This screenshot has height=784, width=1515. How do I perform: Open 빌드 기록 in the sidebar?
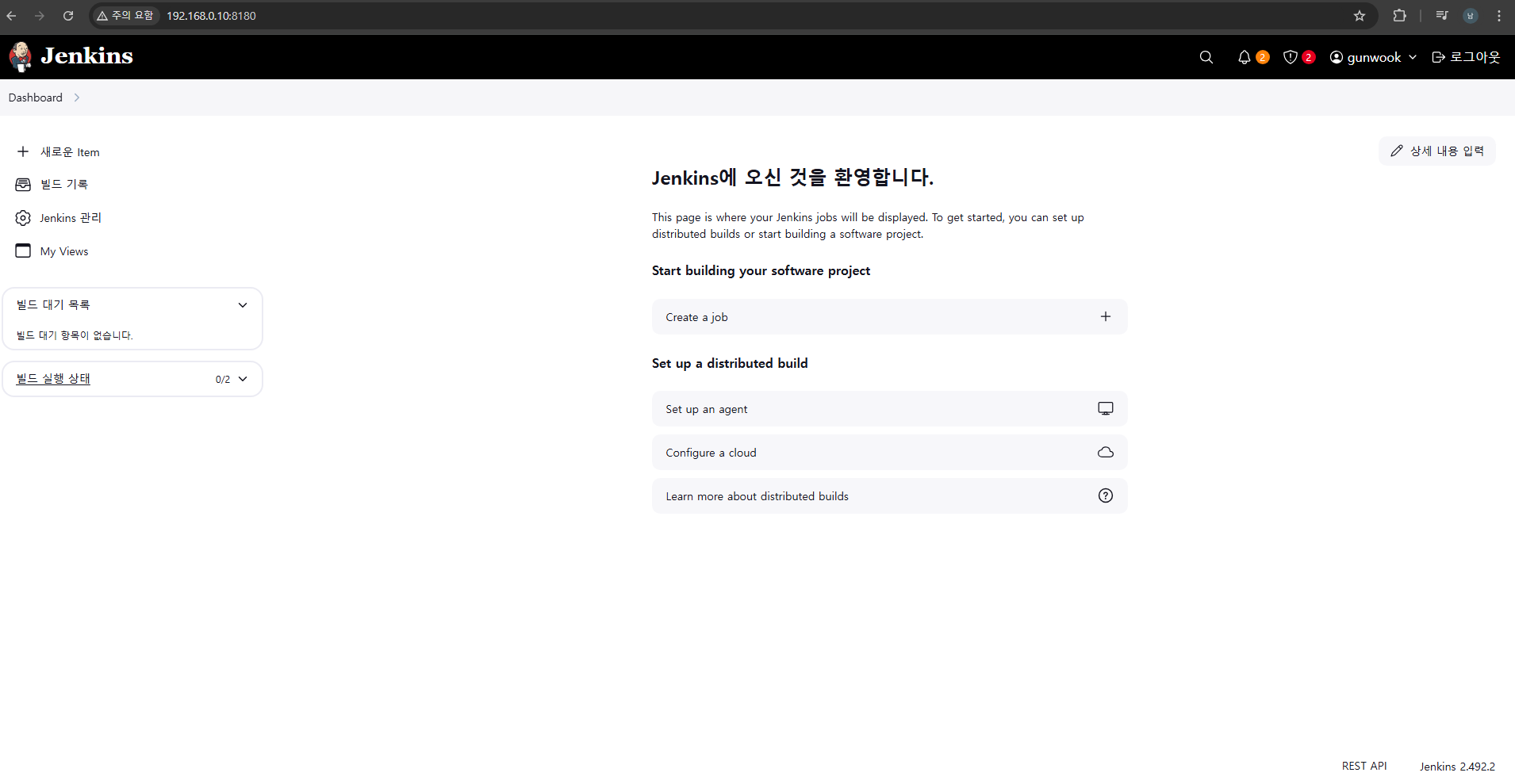pyautogui.click(x=64, y=184)
